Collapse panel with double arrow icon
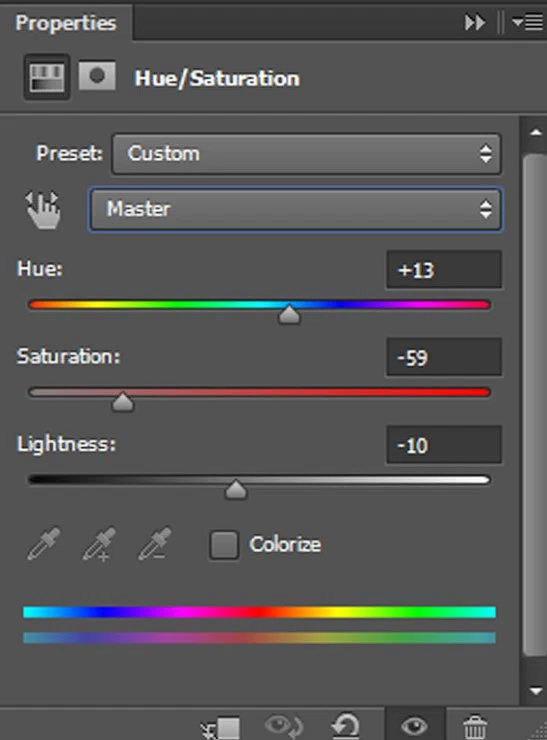The height and width of the screenshot is (740, 547). click(475, 22)
